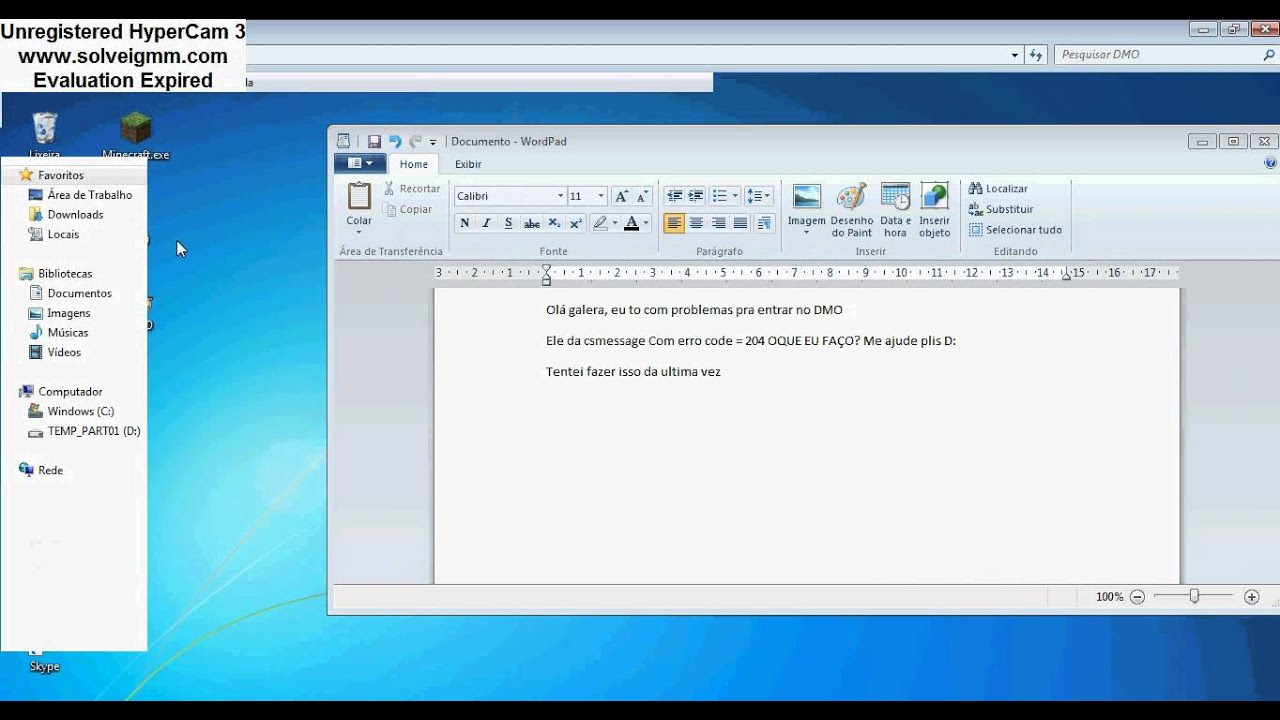Toggle superscript formatting
1280x720 pixels.
pos(576,223)
